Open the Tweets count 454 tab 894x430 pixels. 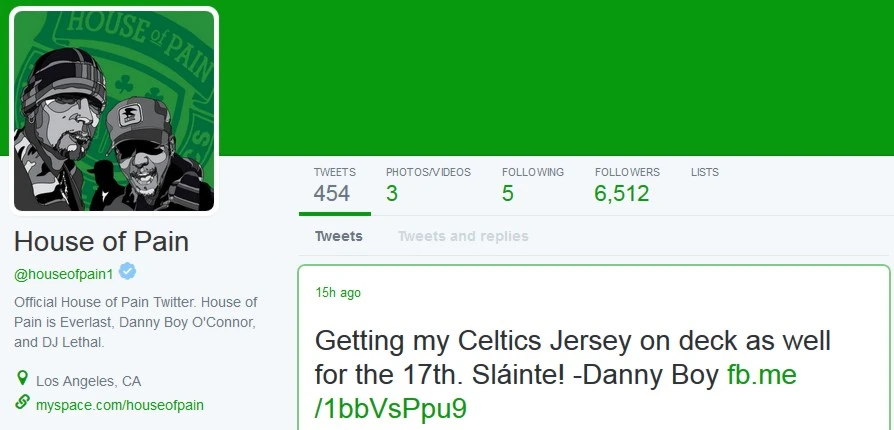[x=335, y=186]
